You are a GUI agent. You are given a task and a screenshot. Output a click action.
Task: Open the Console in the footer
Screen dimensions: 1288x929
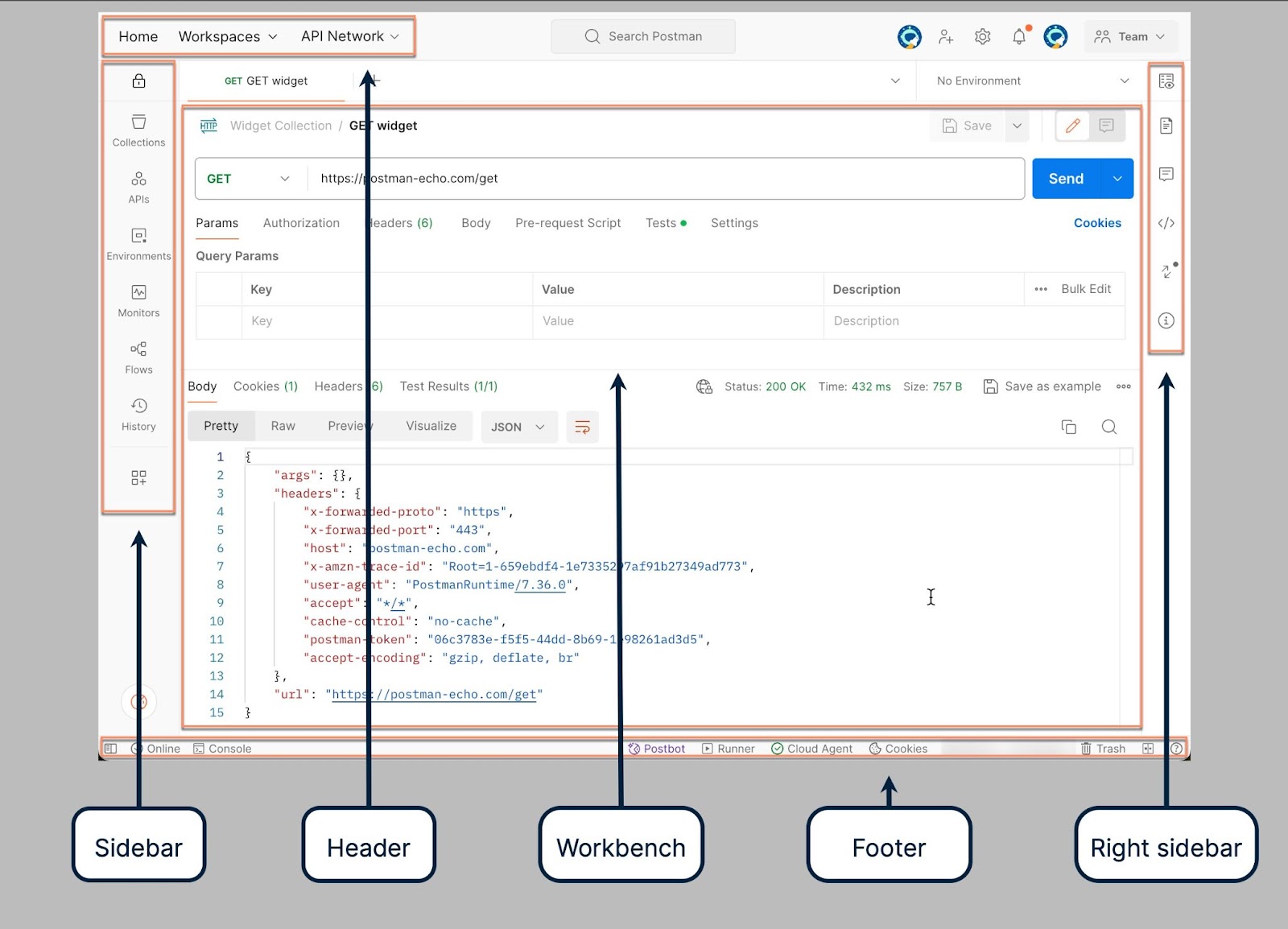222,749
